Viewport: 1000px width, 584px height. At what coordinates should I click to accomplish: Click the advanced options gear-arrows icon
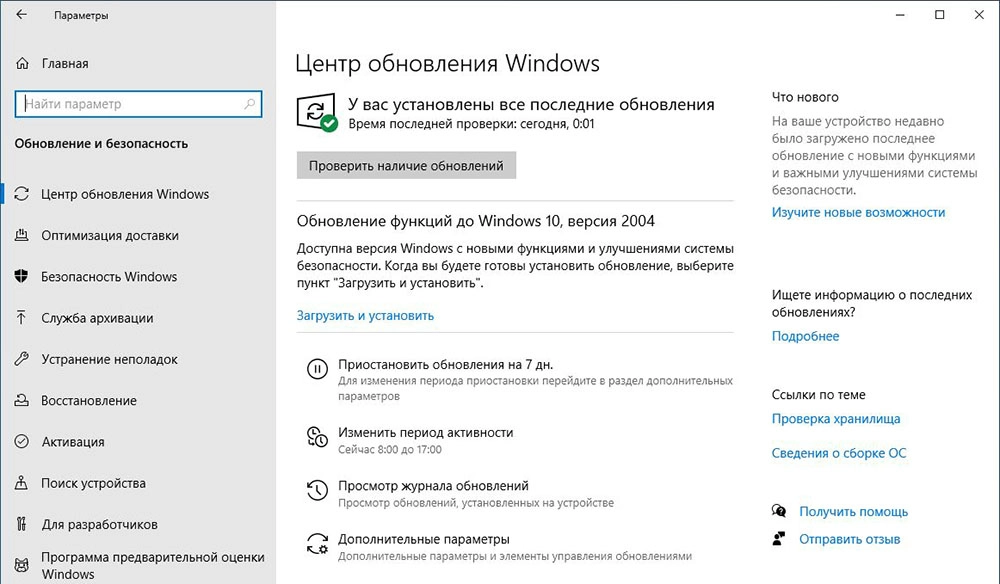point(316,544)
